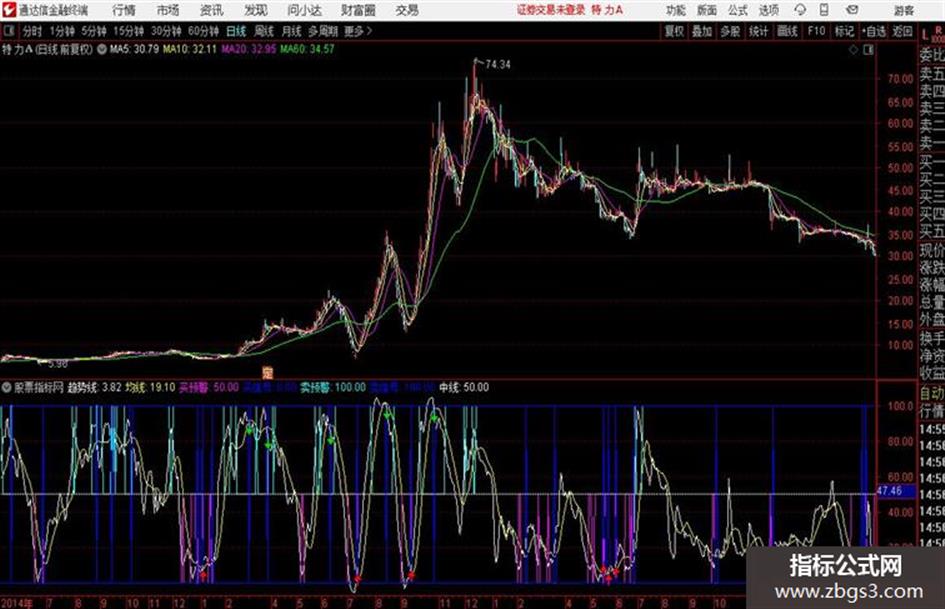Click the 均线: 19.10 value
The image size is (945, 609).
coord(150,387)
